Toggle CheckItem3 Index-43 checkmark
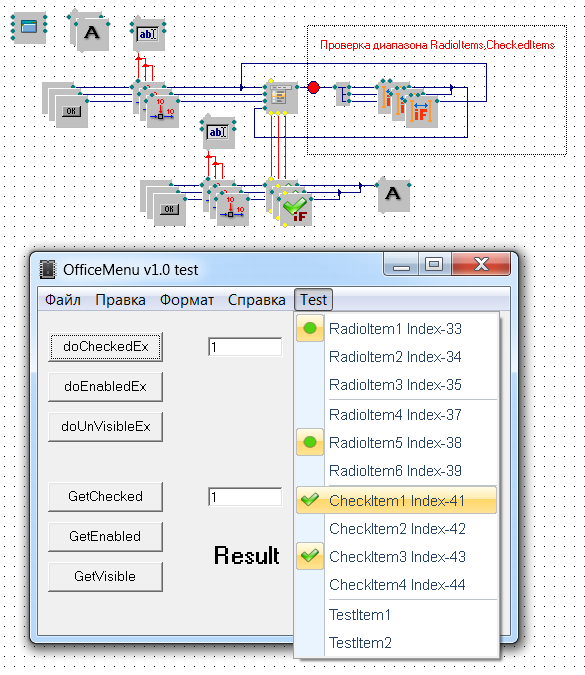This screenshot has height=675, width=585. pyautogui.click(x=396, y=556)
